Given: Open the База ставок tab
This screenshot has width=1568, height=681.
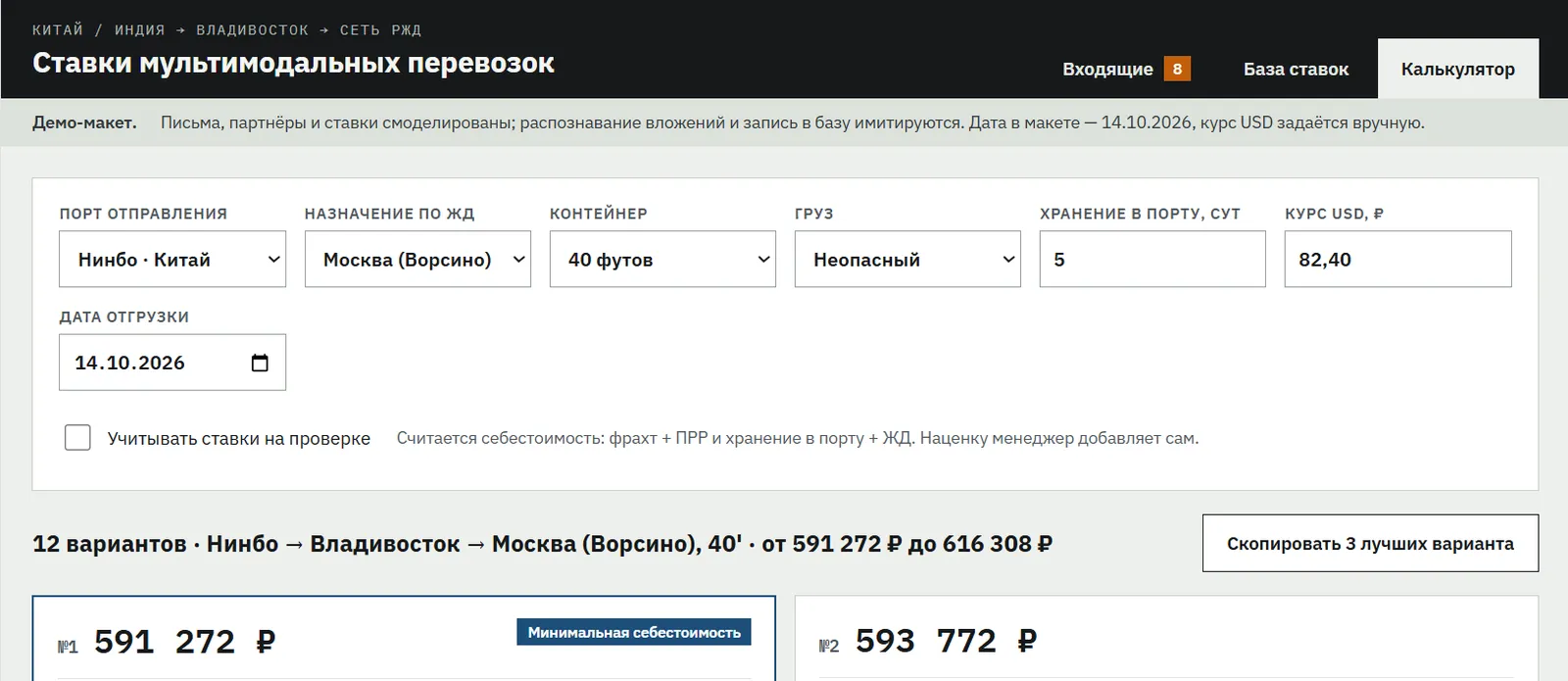Looking at the screenshot, I should [x=1296, y=69].
